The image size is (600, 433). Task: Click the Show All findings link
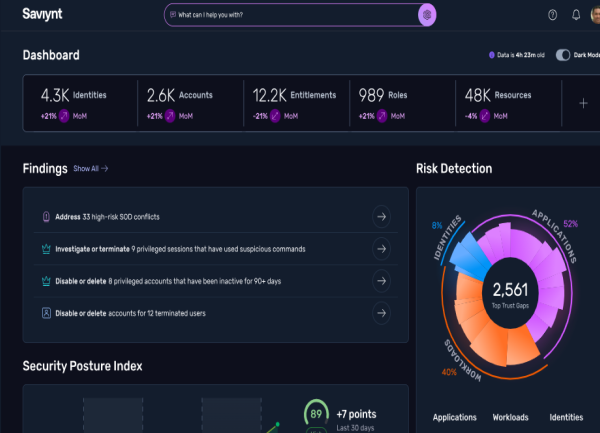90,169
